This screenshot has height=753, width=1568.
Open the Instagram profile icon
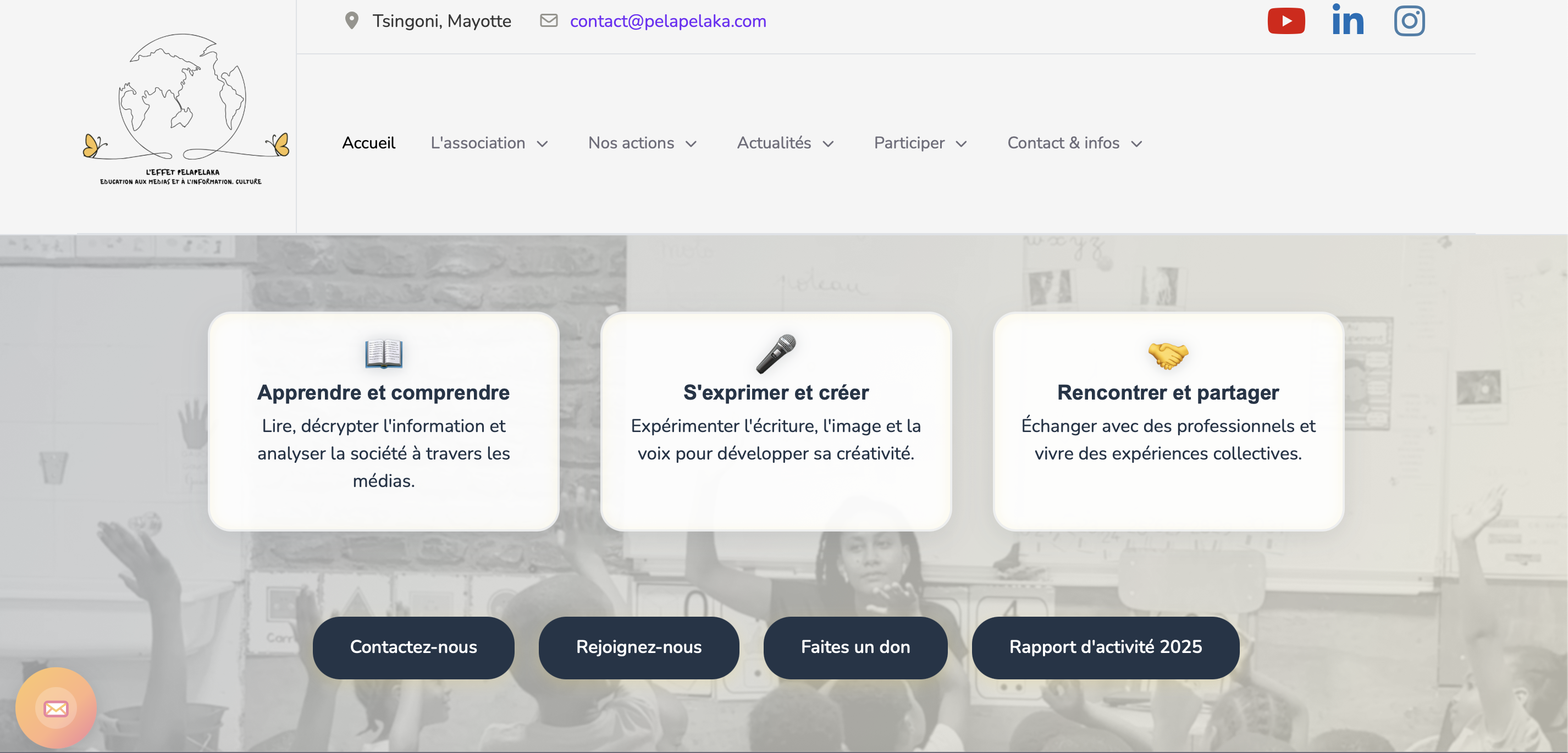click(x=1409, y=20)
